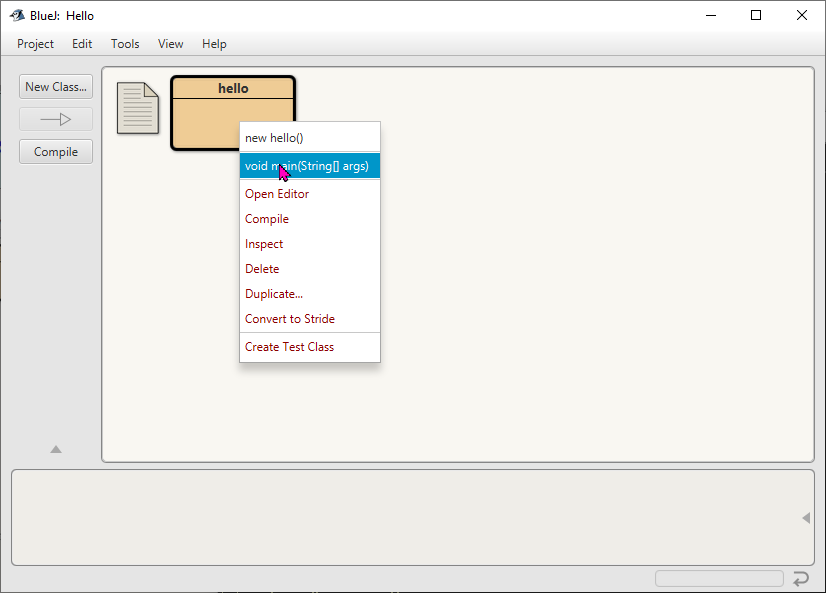
Task: Open the Help menu
Action: tap(214, 44)
